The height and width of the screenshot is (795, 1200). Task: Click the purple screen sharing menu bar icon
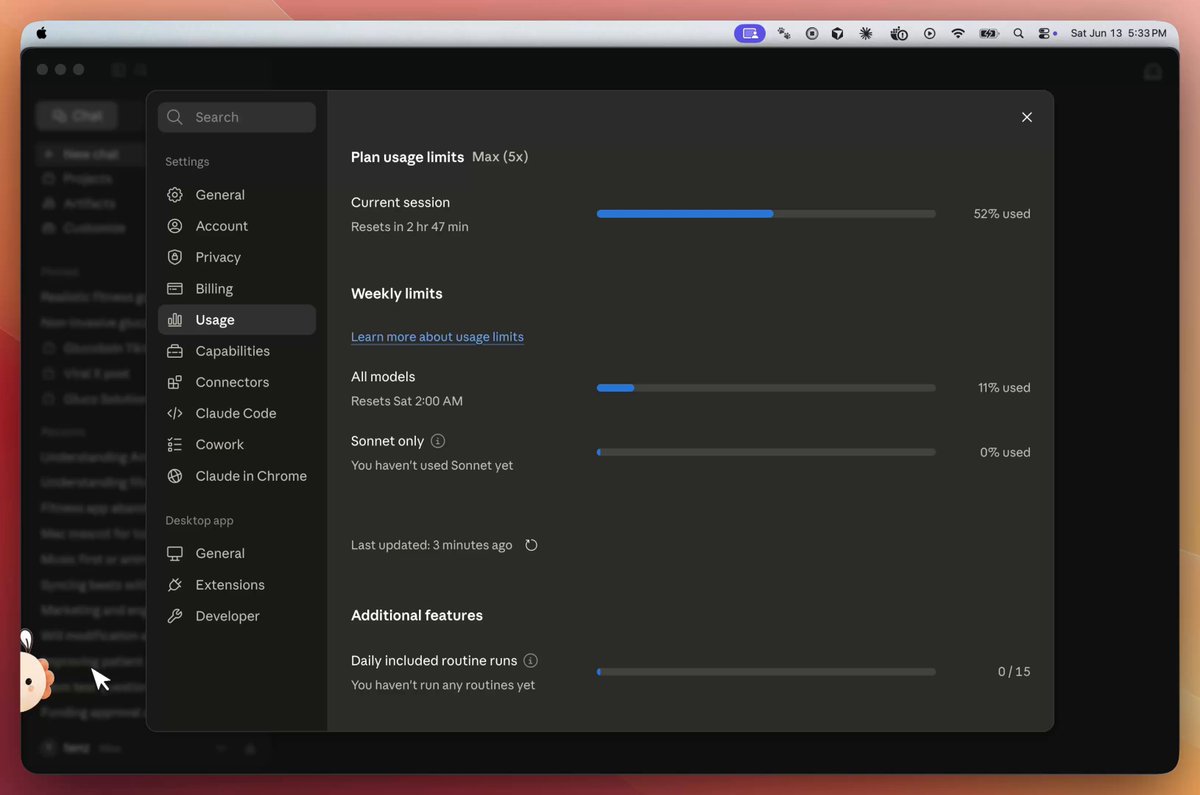click(x=750, y=33)
